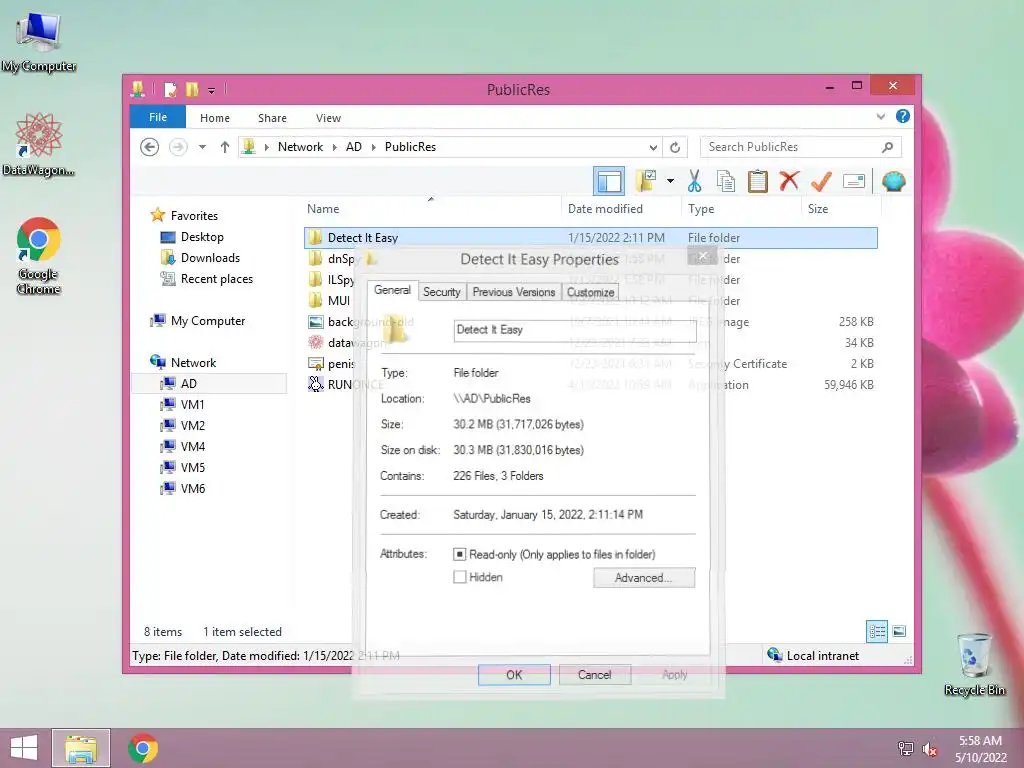The image size is (1024, 768).
Task: Switch to the Customize tab
Action: 590,292
